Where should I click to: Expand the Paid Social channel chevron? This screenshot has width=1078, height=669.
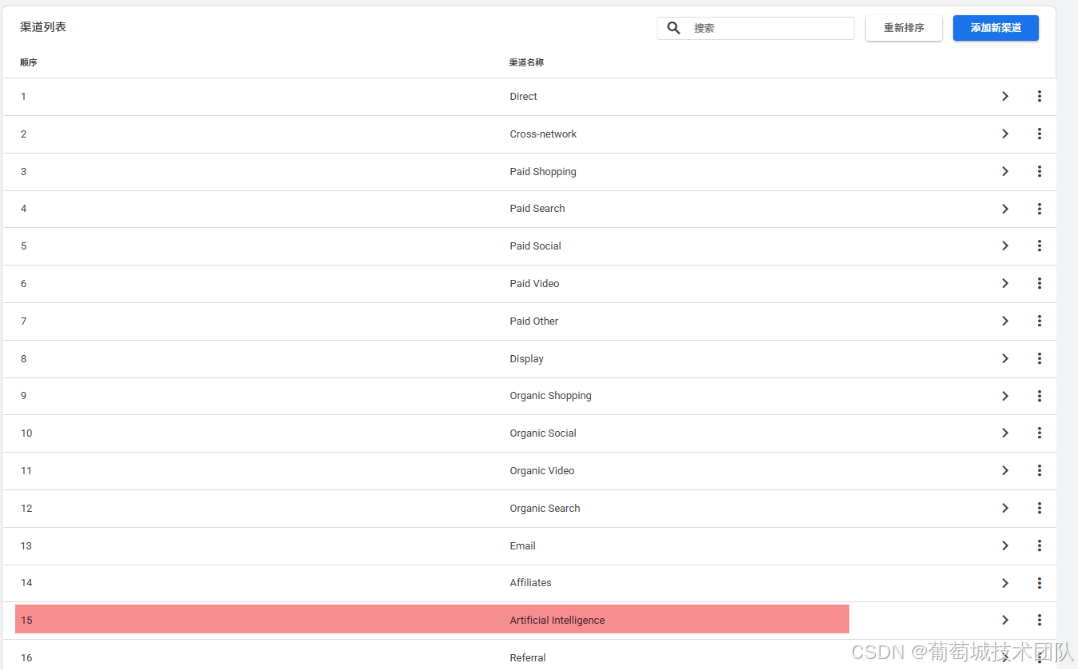click(x=1005, y=245)
